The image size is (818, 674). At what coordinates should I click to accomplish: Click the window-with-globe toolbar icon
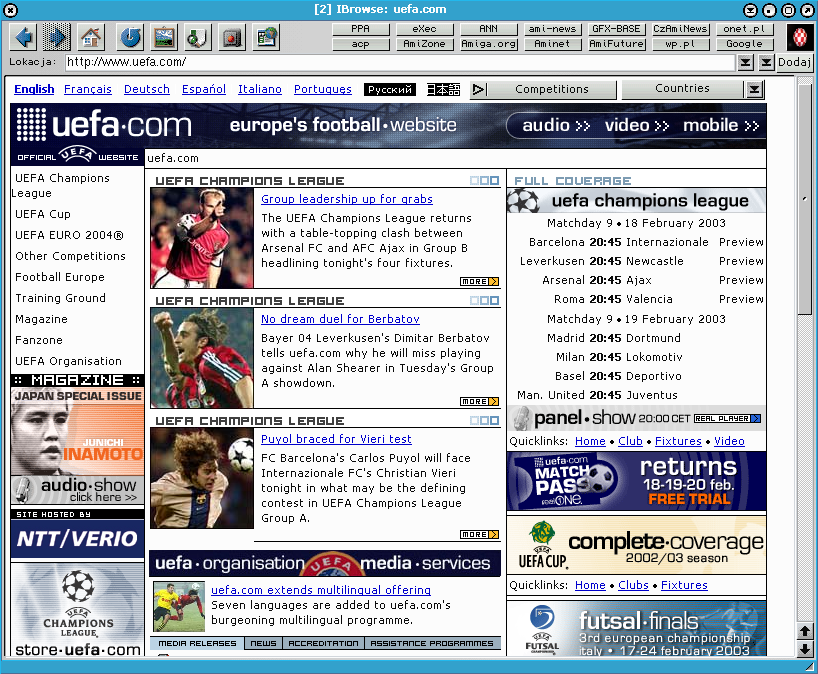(267, 37)
